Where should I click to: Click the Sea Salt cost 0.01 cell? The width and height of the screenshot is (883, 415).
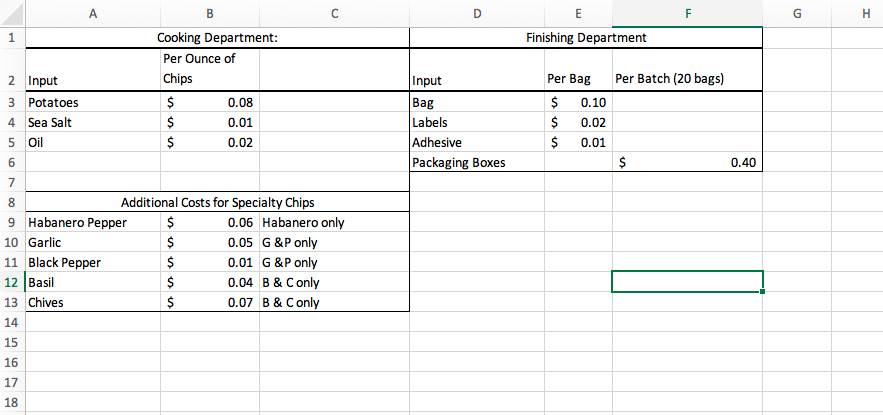[209, 122]
